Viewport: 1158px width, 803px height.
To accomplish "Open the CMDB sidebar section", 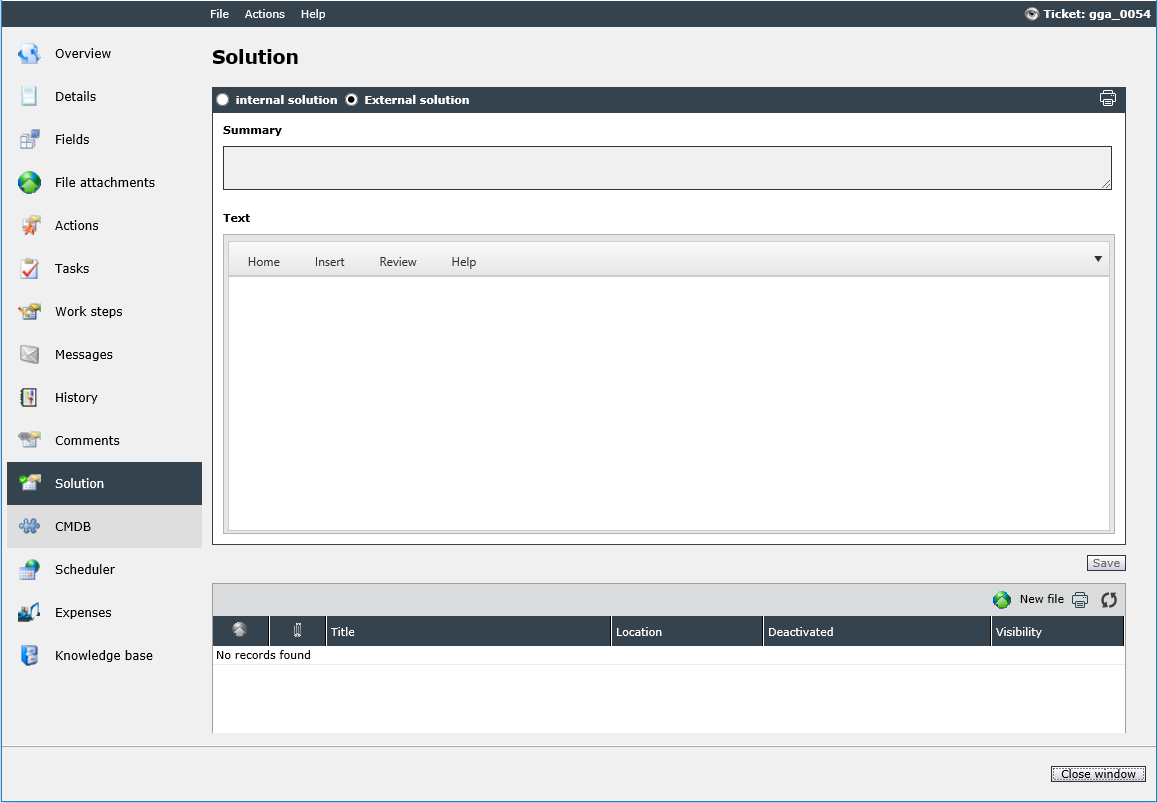I will pyautogui.click(x=104, y=527).
